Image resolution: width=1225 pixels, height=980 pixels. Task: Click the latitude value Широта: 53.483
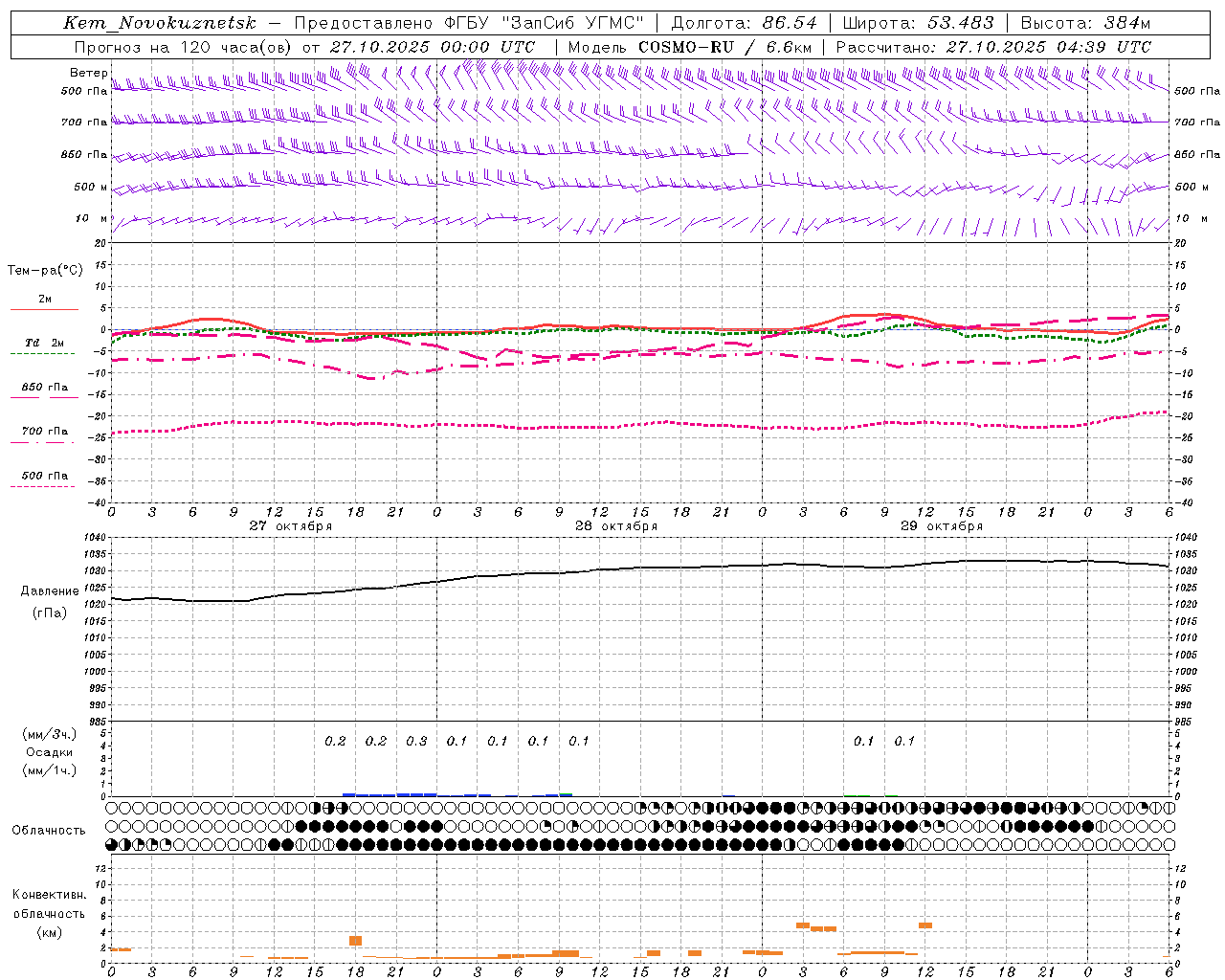[x=919, y=23]
